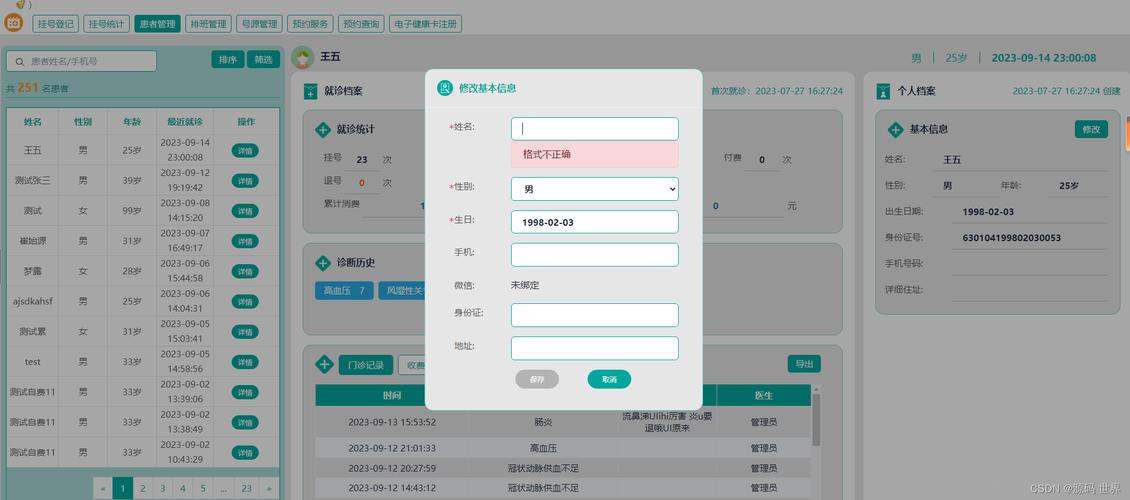Click the 最近就诊 column header
1130x500 pixels.
pyautogui.click(x=185, y=122)
